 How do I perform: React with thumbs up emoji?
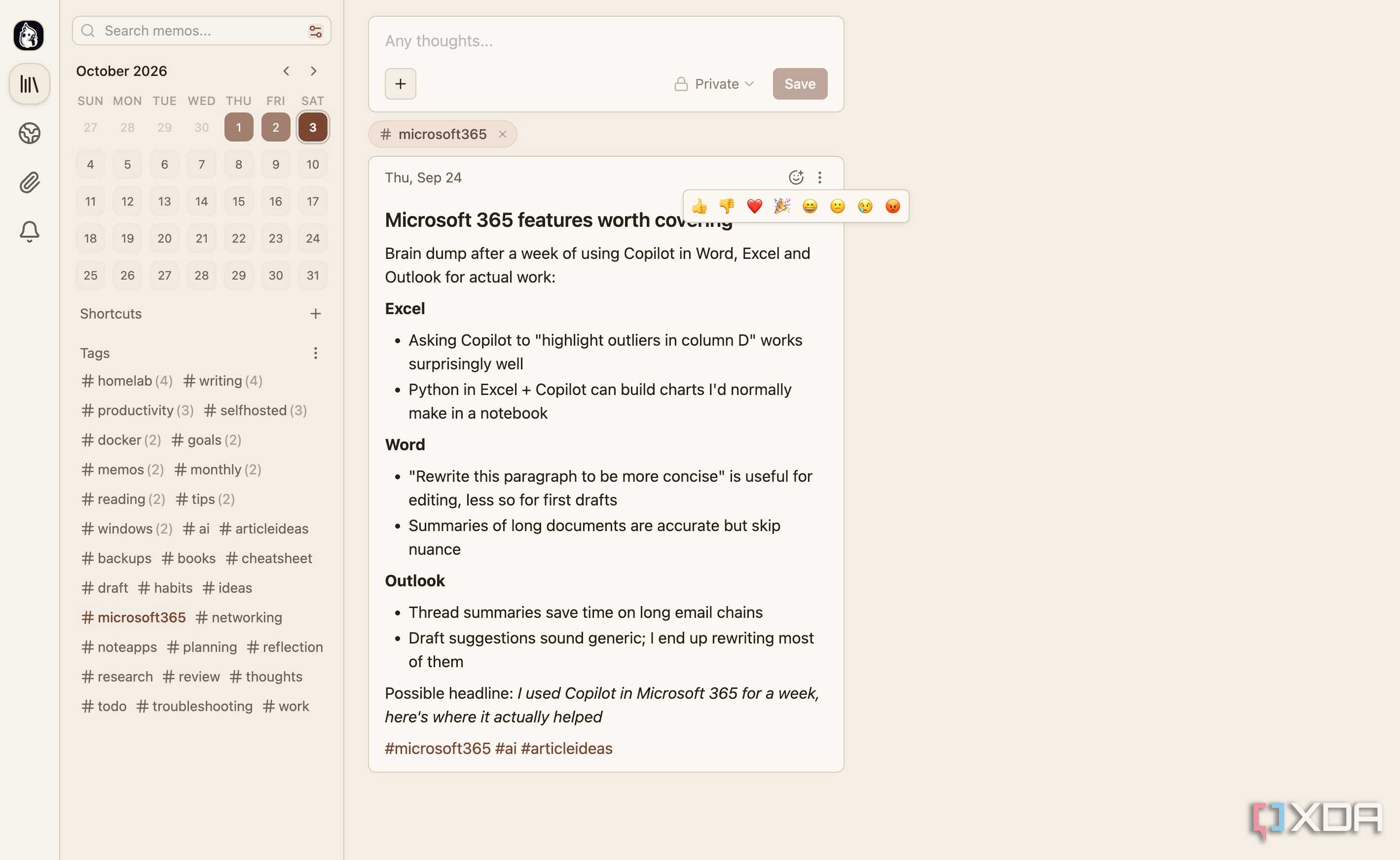coord(700,206)
